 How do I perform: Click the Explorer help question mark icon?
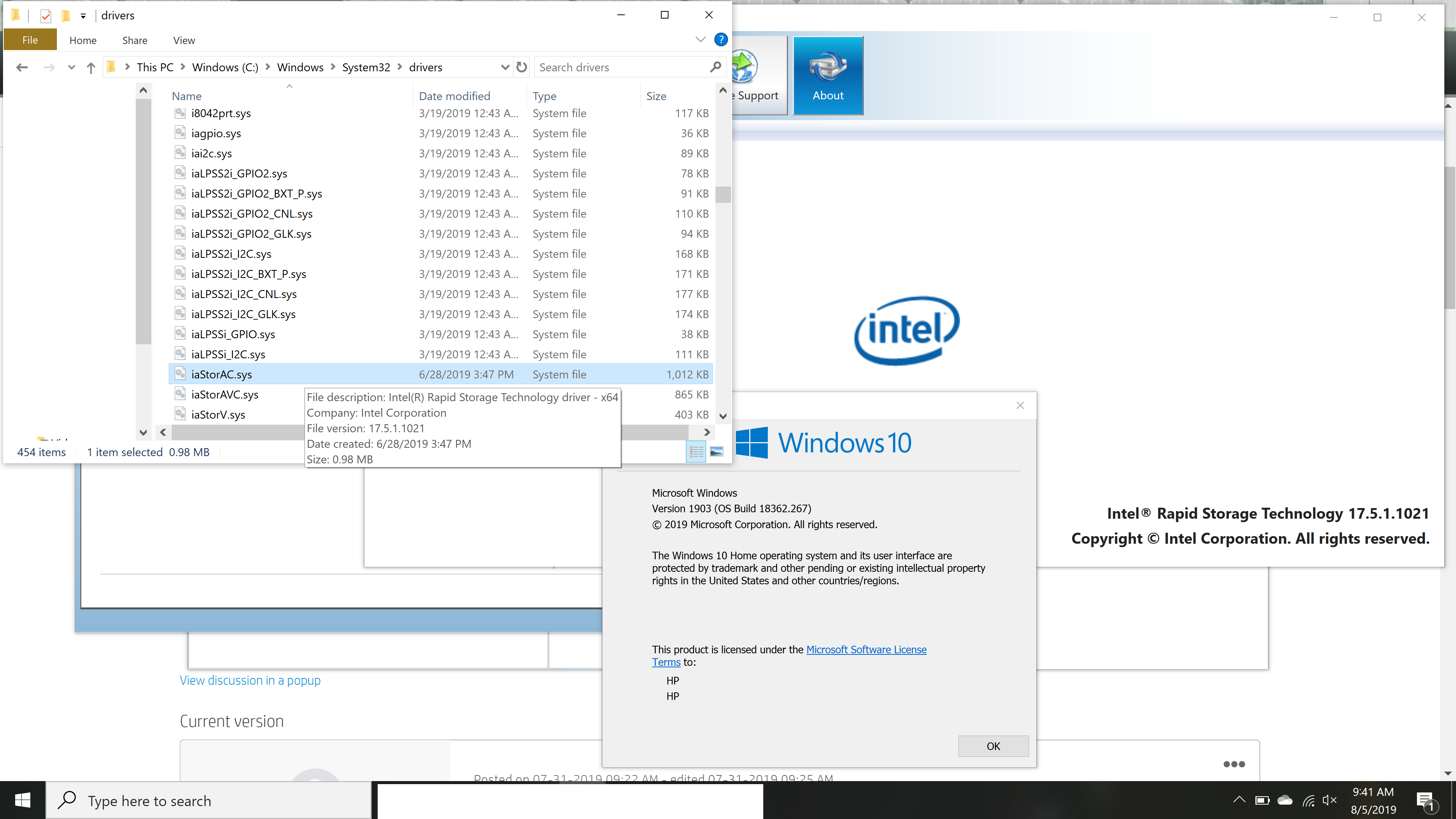(x=721, y=39)
